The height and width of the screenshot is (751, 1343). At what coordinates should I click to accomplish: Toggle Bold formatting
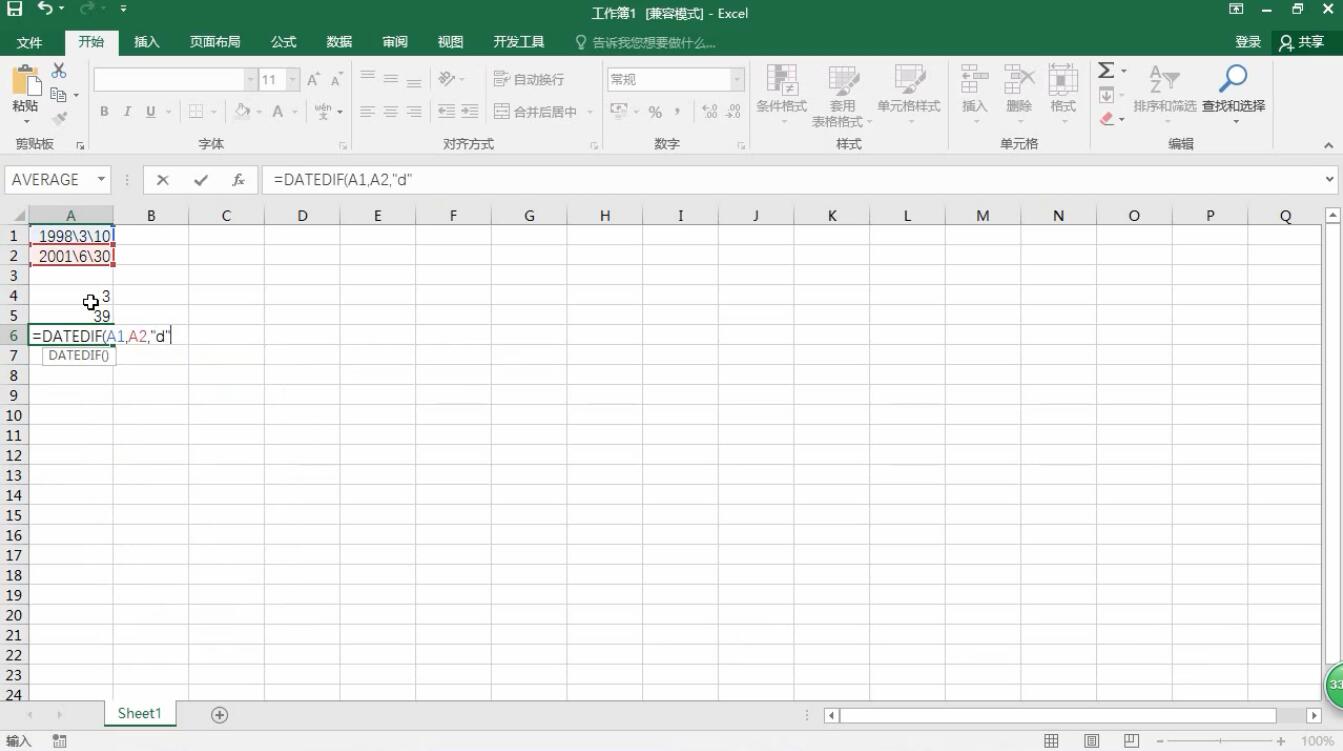coord(104,112)
